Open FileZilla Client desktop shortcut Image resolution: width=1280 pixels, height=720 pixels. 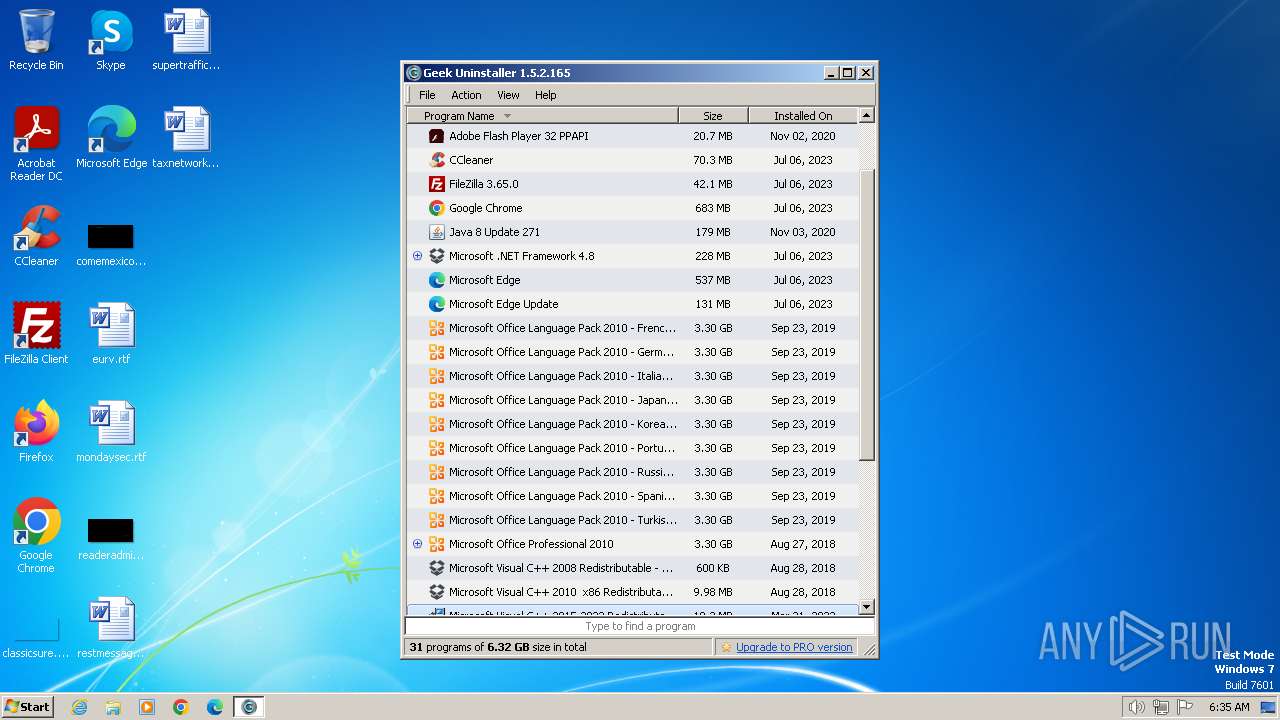tap(36, 334)
